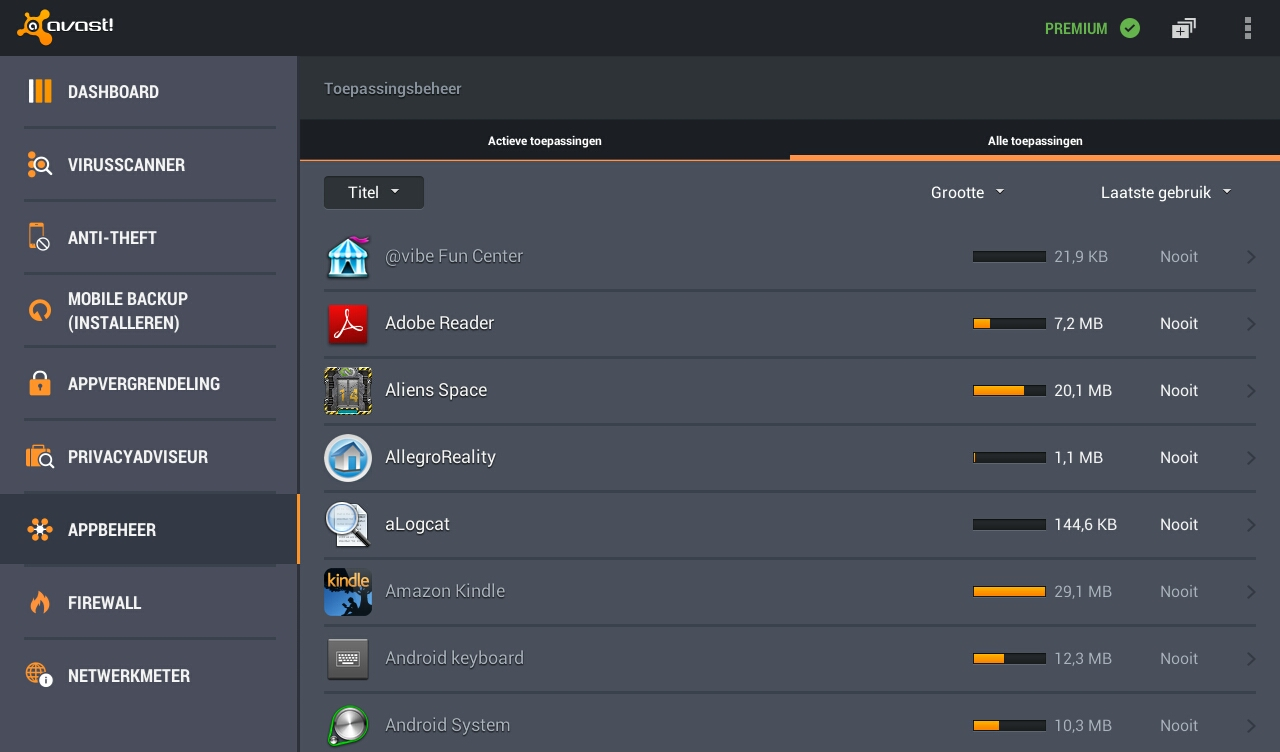Switch to the Actieve toepassingen tab
The width and height of the screenshot is (1280, 752).
point(545,141)
